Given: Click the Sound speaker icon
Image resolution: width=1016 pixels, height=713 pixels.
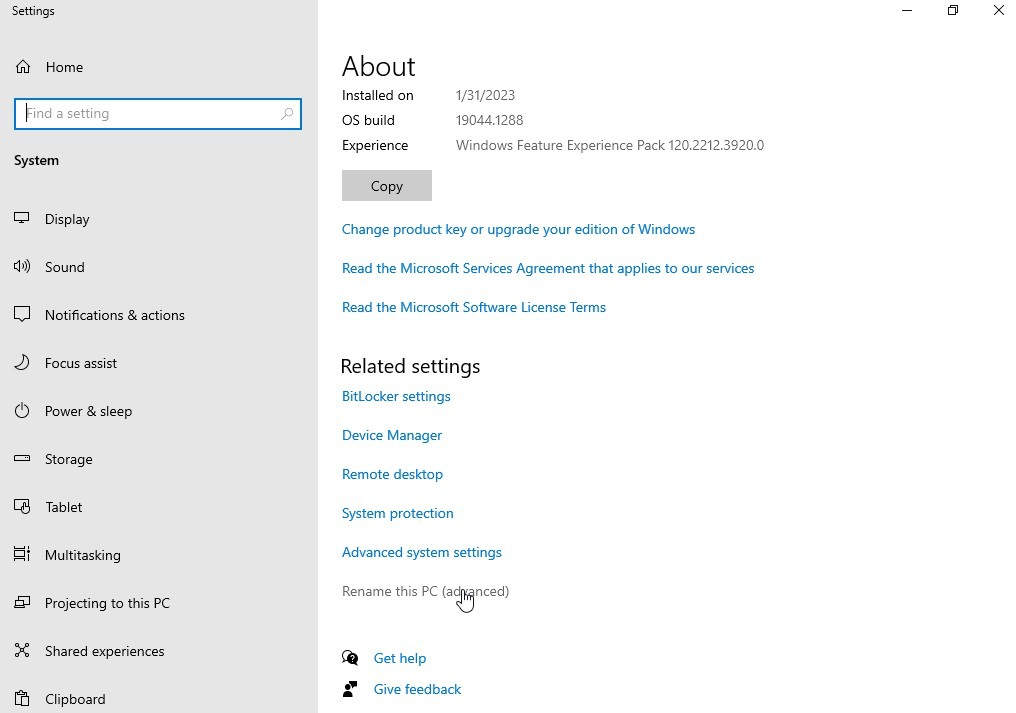Looking at the screenshot, I should pos(21,266).
